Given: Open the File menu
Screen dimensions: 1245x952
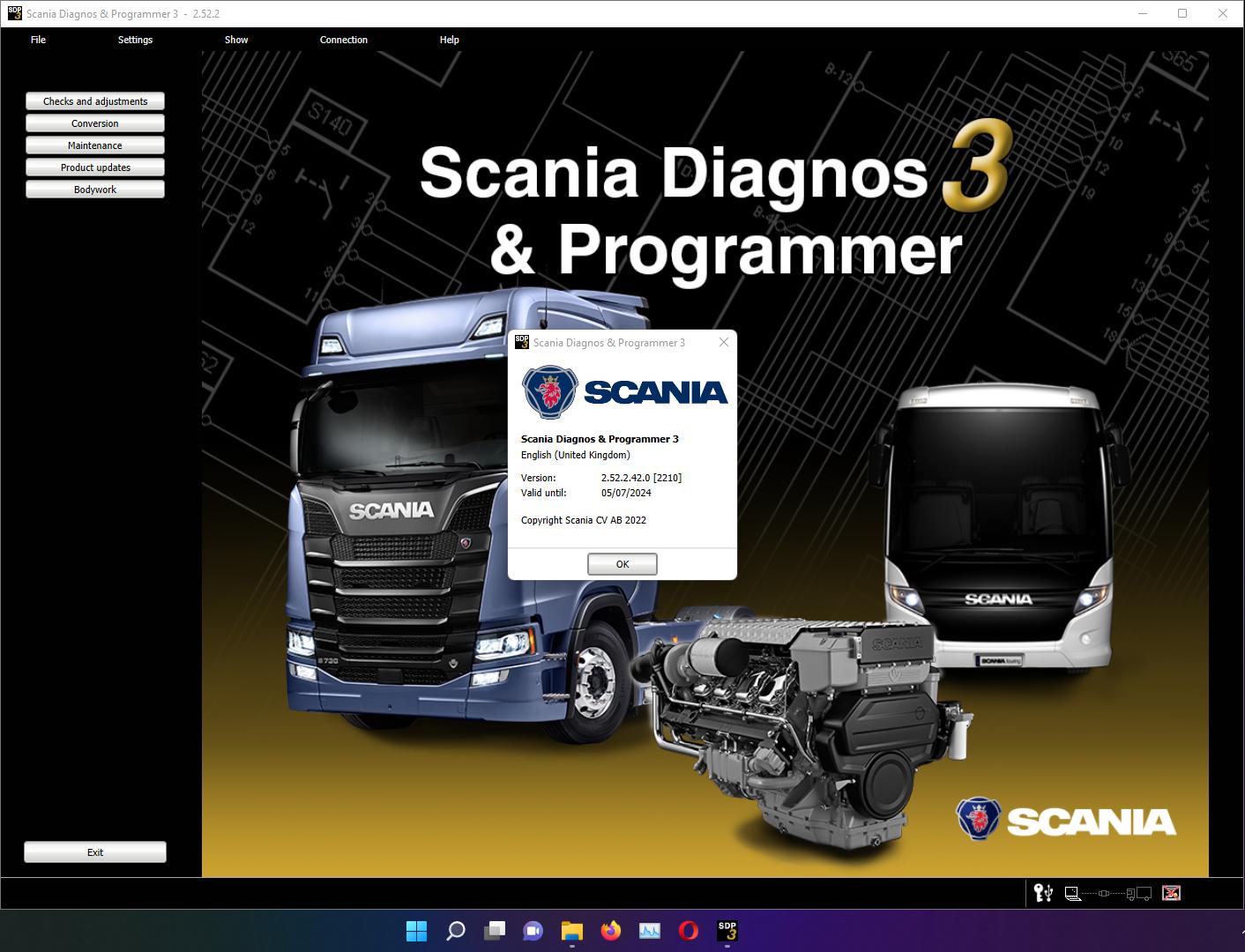Looking at the screenshot, I should pos(37,40).
